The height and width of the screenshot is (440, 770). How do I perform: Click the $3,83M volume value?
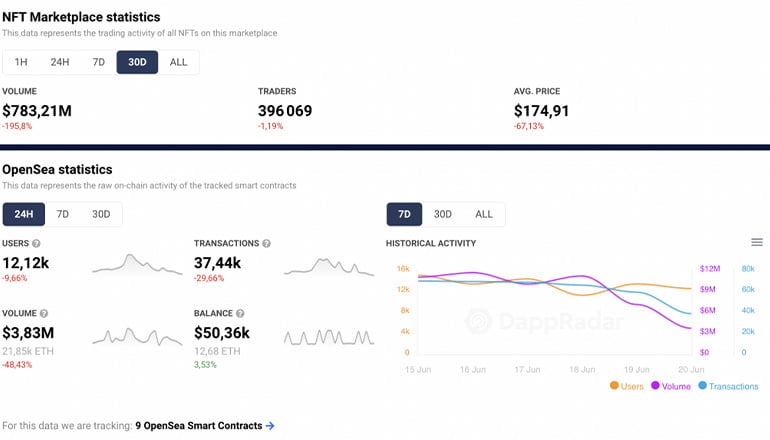[28, 333]
